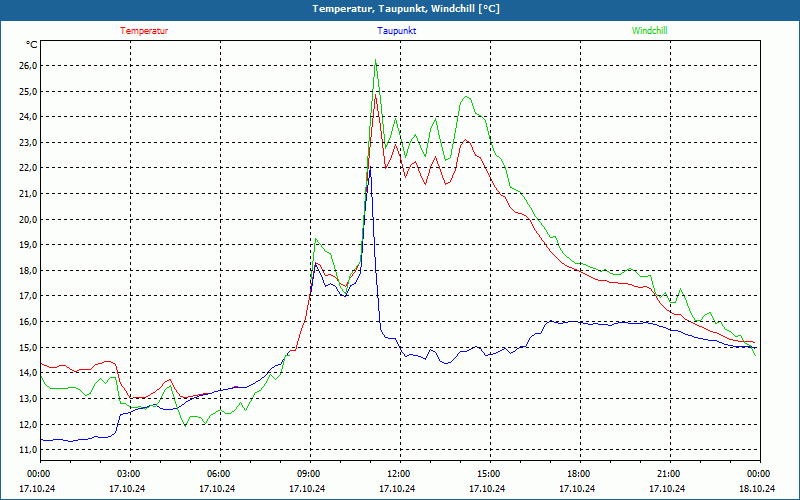The height and width of the screenshot is (500, 800).
Task: Click the '25,0' y-axis value
Action: pos(28,91)
